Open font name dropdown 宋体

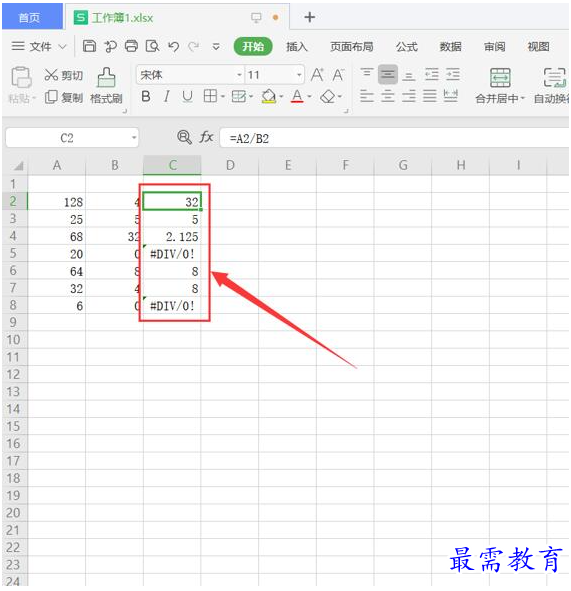point(239,75)
